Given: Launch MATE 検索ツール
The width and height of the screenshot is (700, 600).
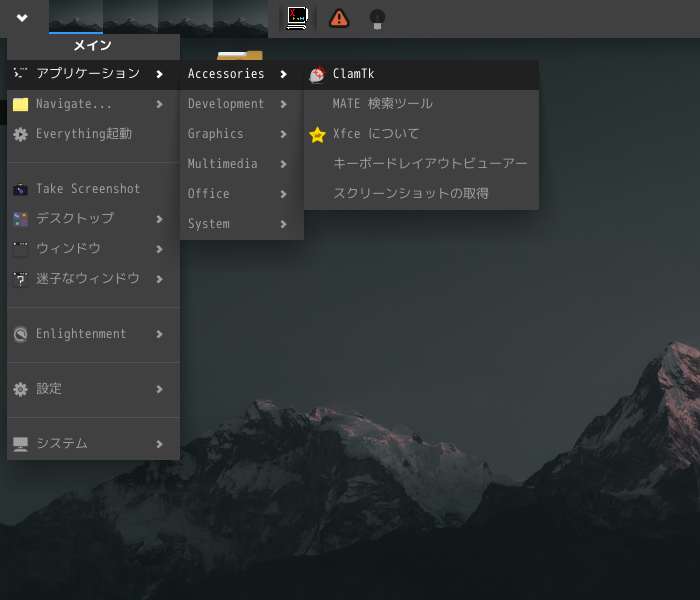Looking at the screenshot, I should pyautogui.click(x=421, y=104).
